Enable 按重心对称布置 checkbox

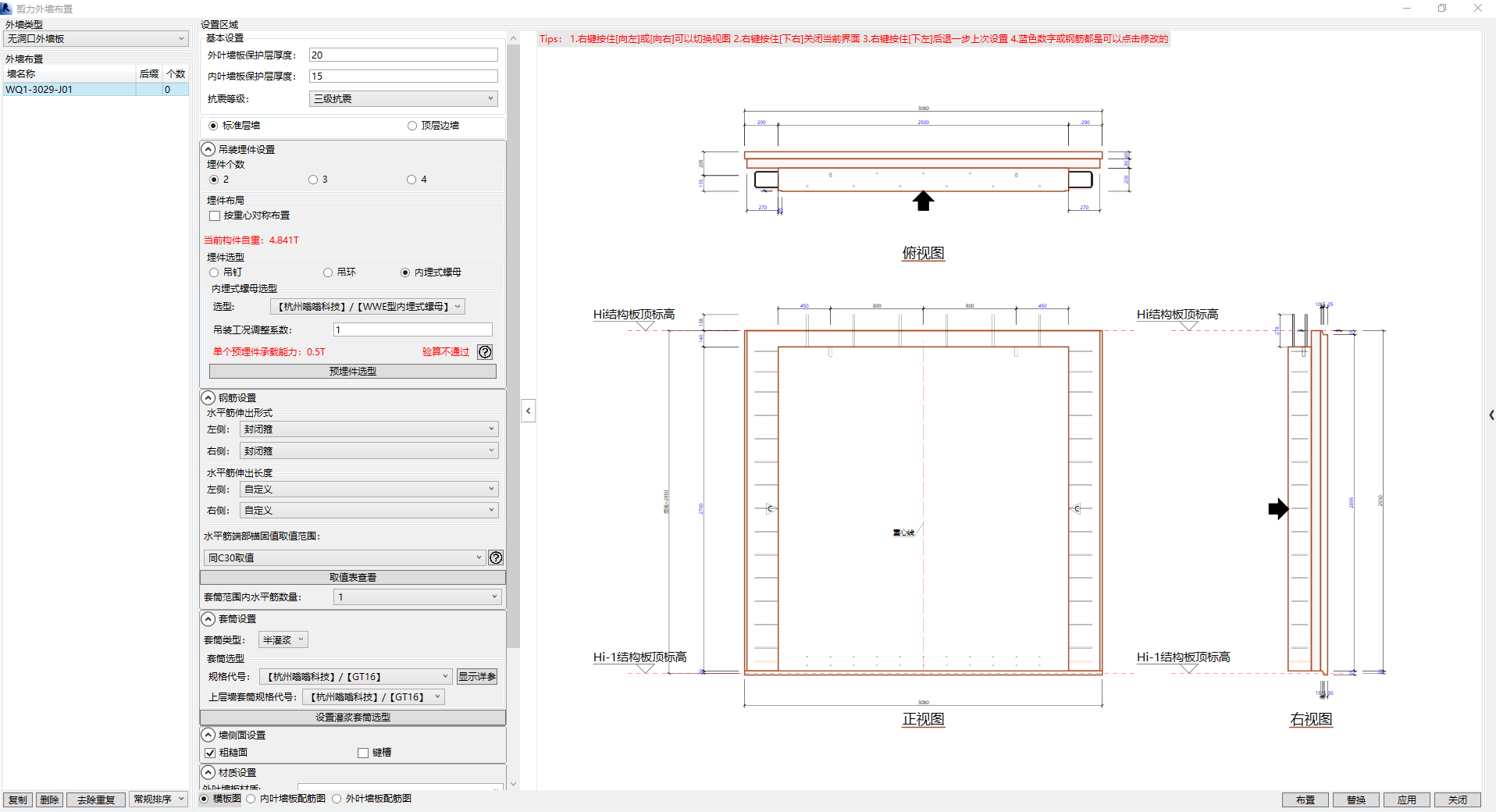click(215, 216)
